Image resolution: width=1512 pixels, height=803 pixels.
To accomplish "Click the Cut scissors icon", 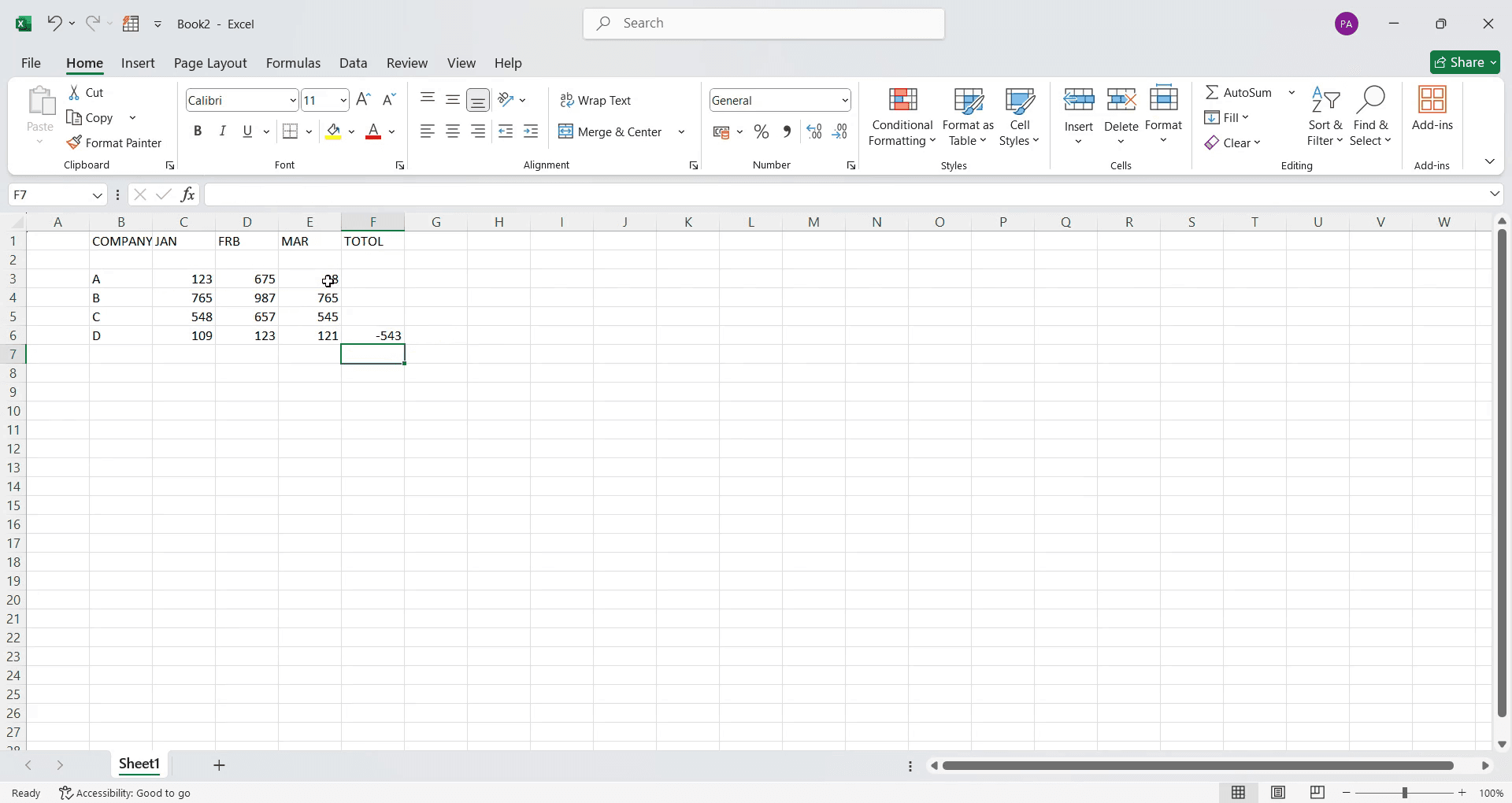I will pyautogui.click(x=74, y=93).
